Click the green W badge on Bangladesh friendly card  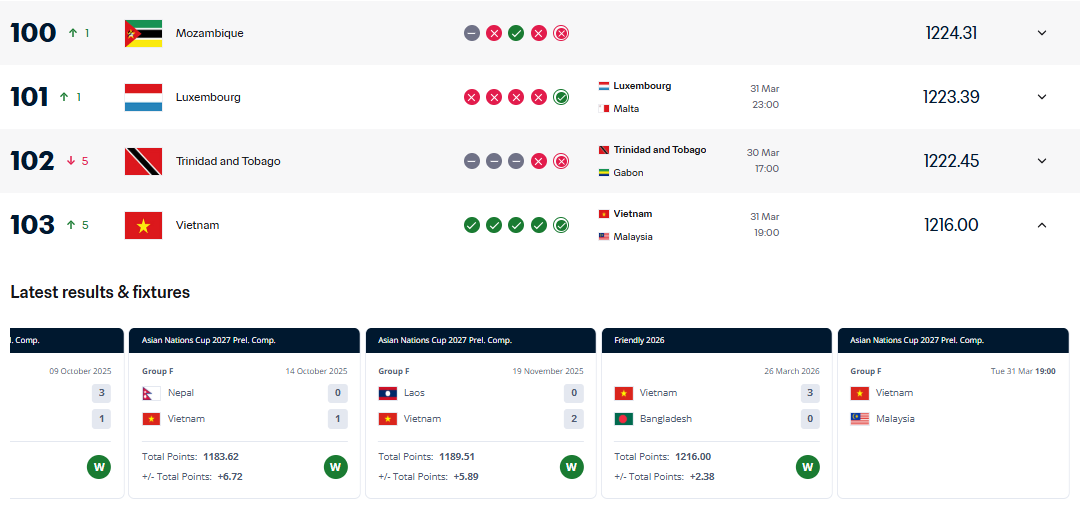(808, 467)
